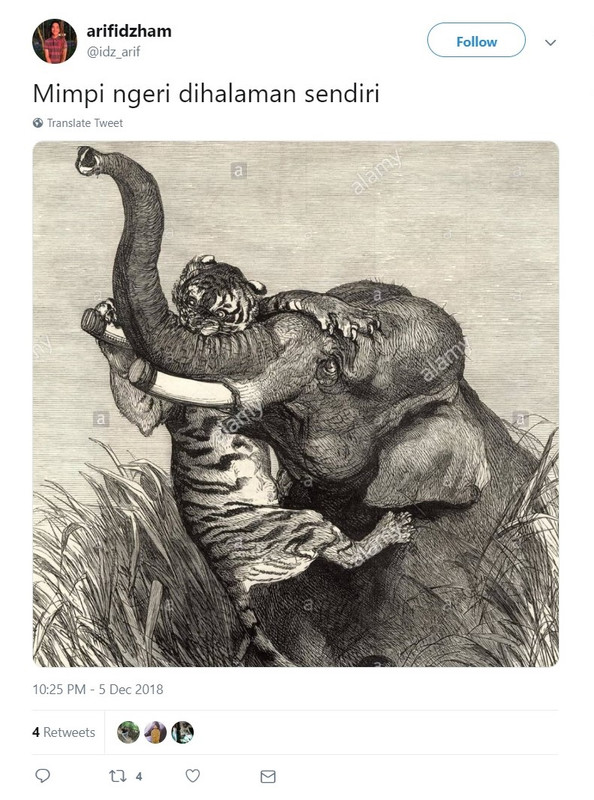The height and width of the screenshot is (800, 594).
Task: Click Translate Tweet link
Action: pyautogui.click(x=85, y=123)
